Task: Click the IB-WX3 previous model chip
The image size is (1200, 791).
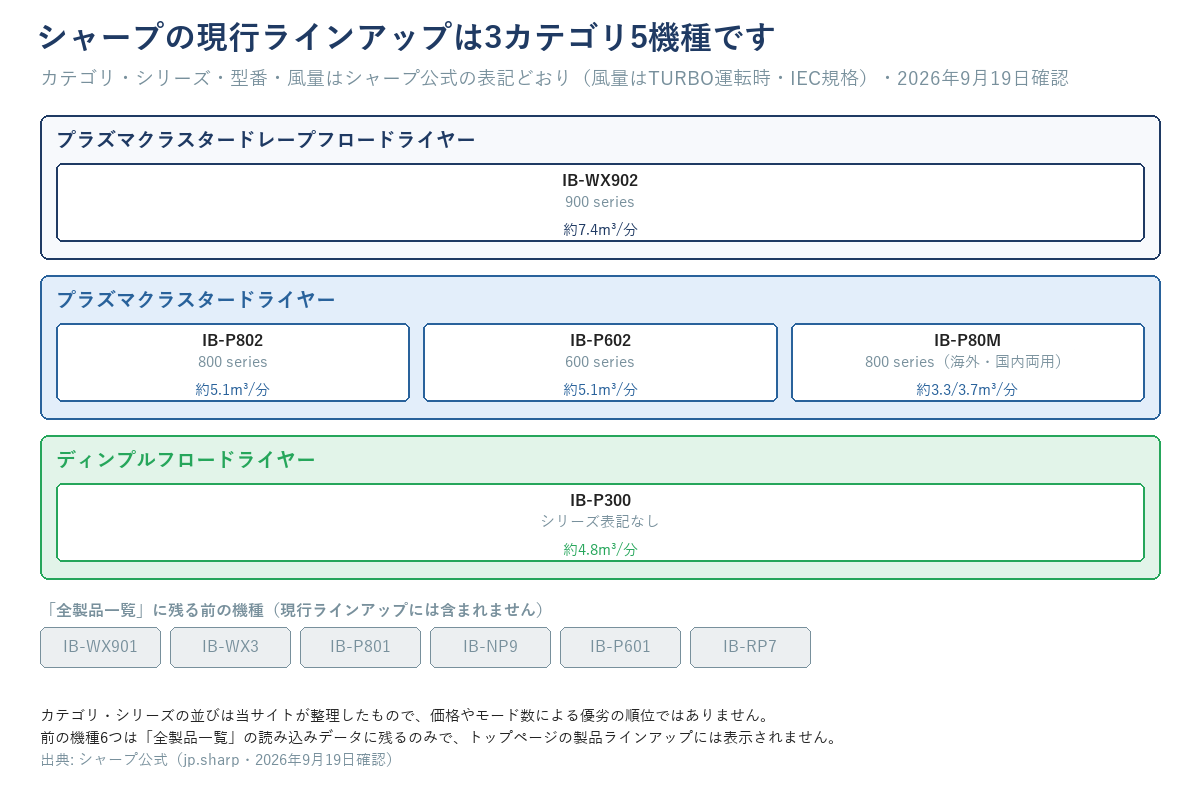Action: pos(230,647)
